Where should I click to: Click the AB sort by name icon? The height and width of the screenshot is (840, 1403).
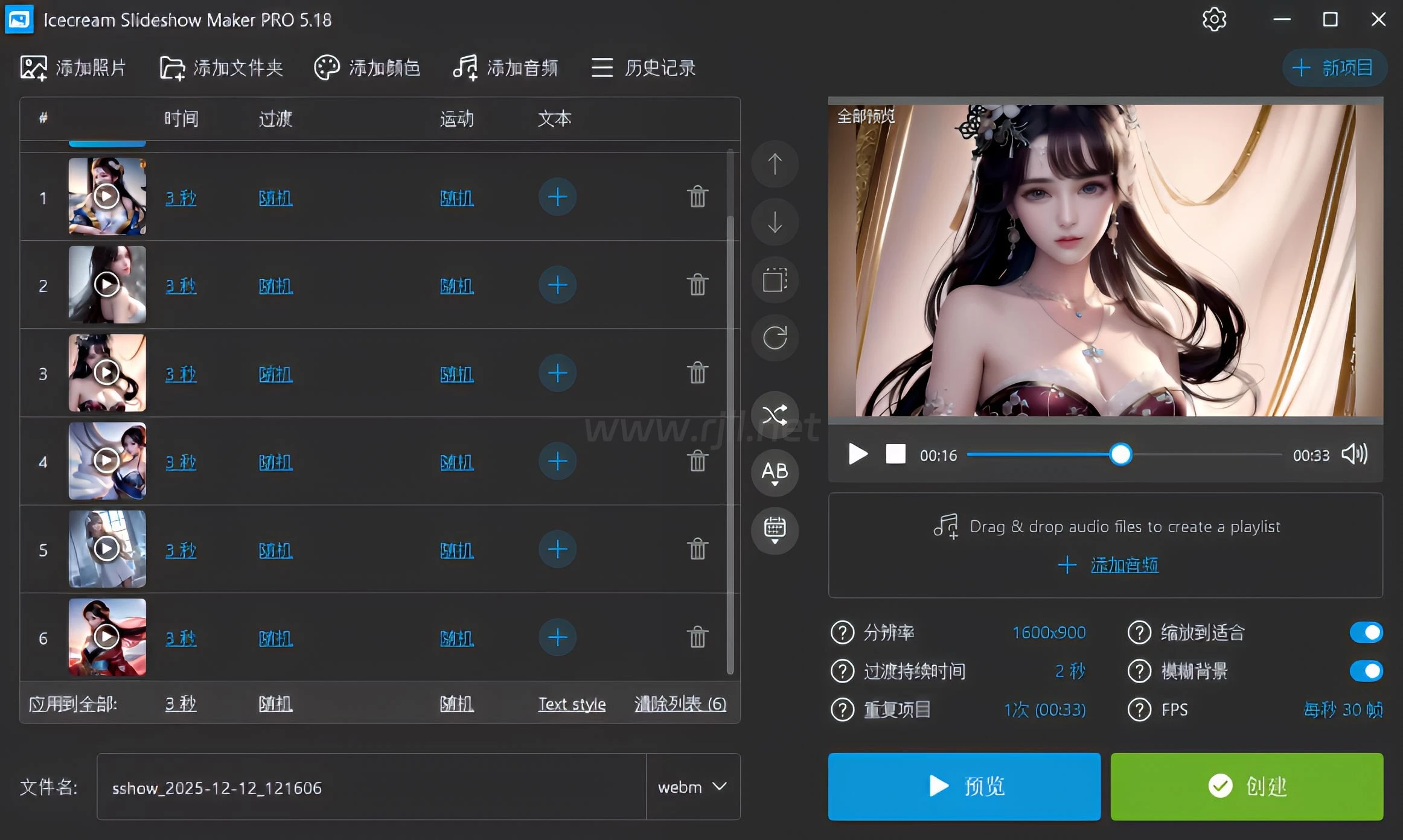[775, 472]
